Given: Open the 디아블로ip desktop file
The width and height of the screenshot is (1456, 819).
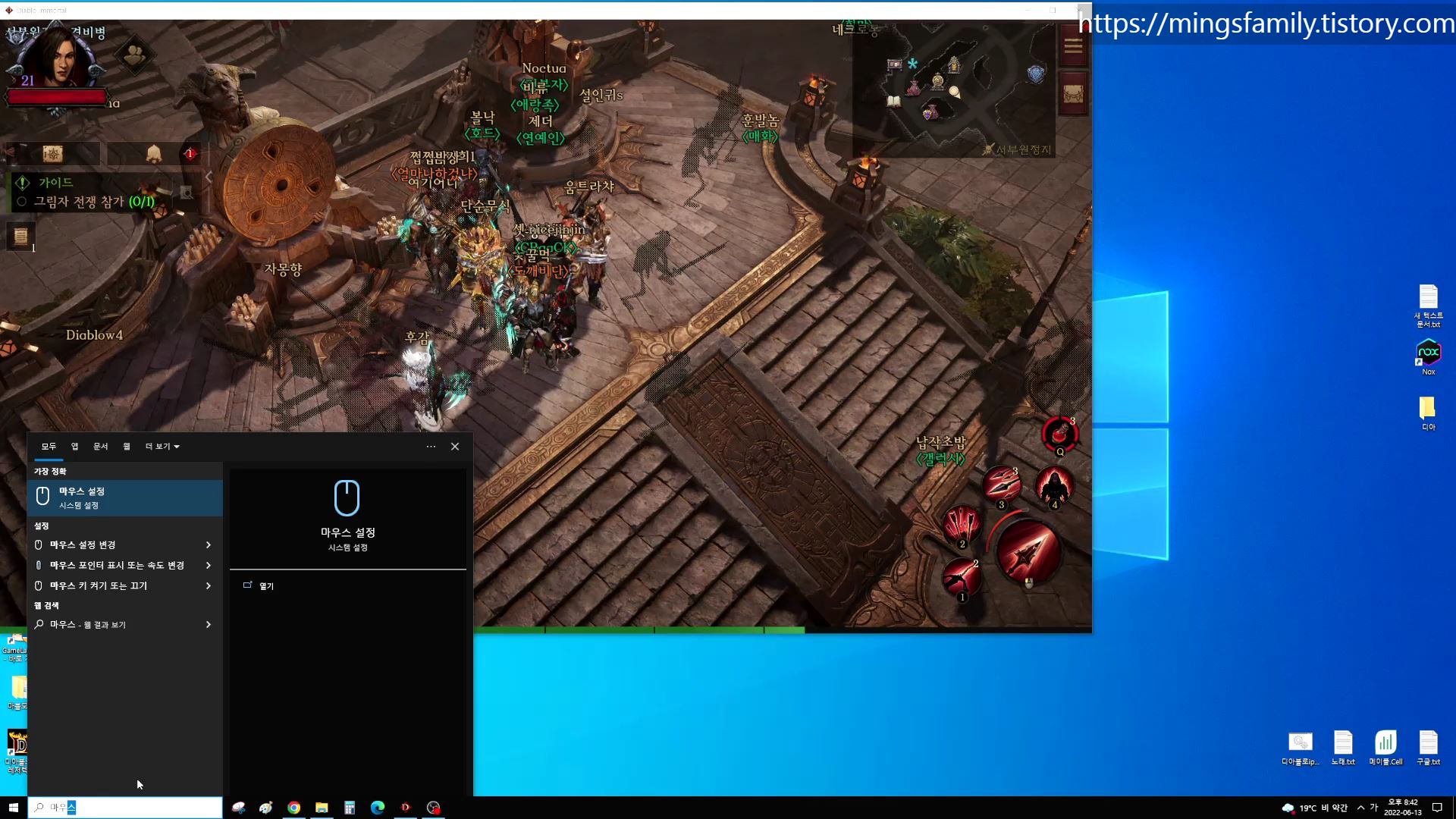Looking at the screenshot, I should coord(1300,748).
